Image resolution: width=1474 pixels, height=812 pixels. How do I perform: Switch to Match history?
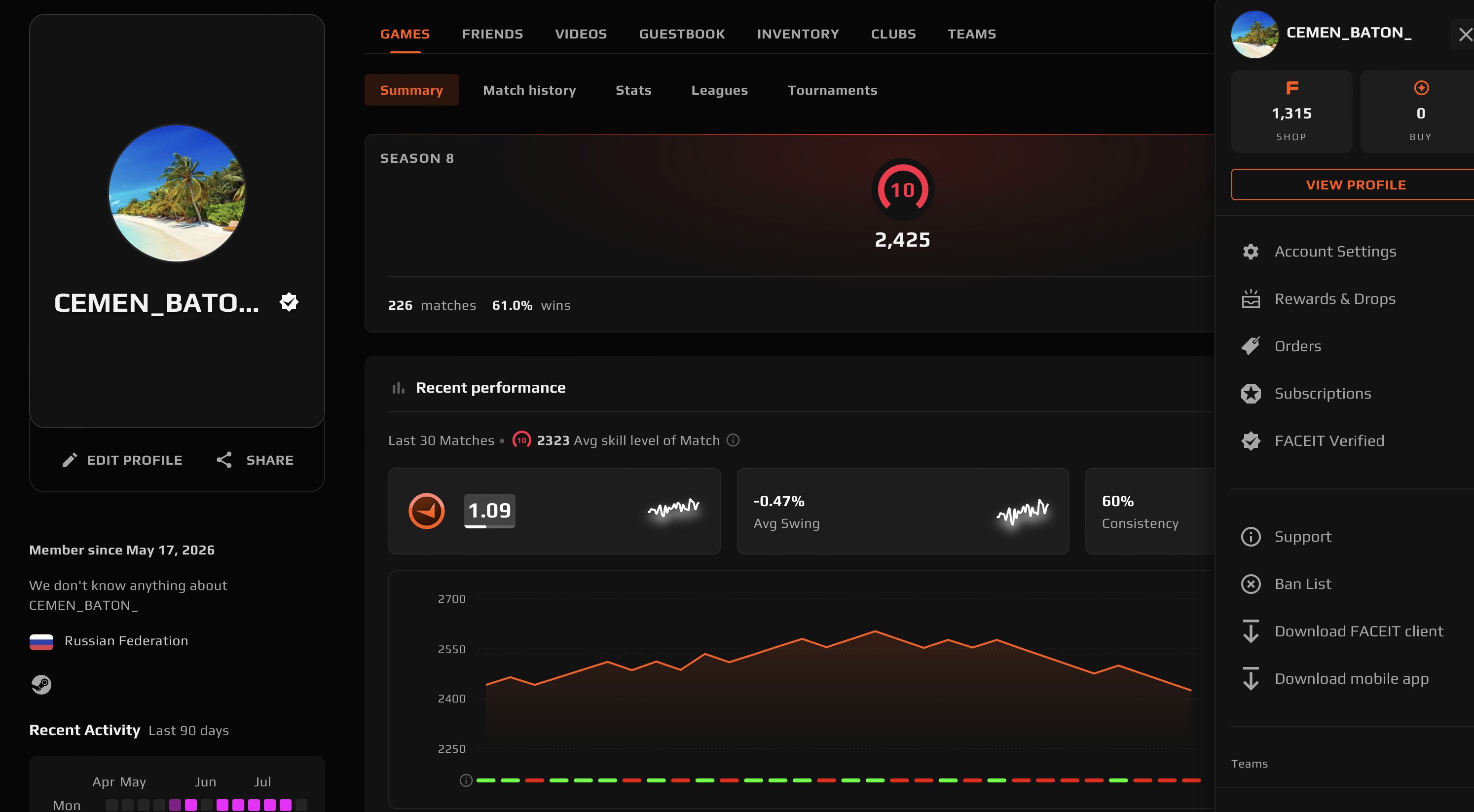tap(529, 90)
